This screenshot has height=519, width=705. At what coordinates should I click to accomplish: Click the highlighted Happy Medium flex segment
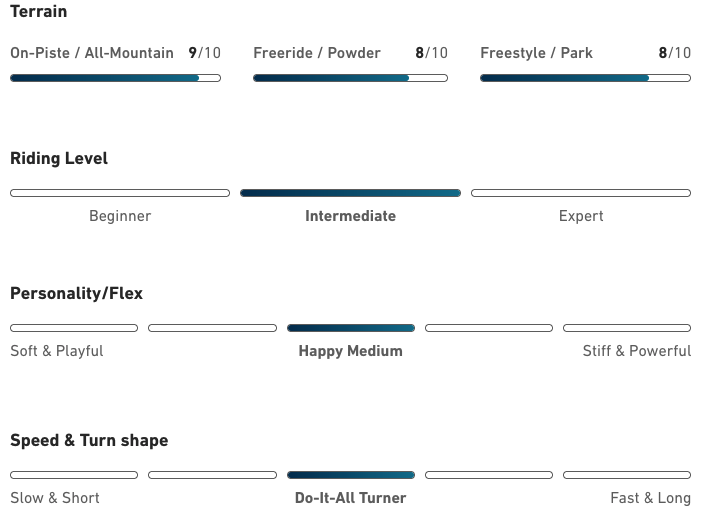point(350,328)
